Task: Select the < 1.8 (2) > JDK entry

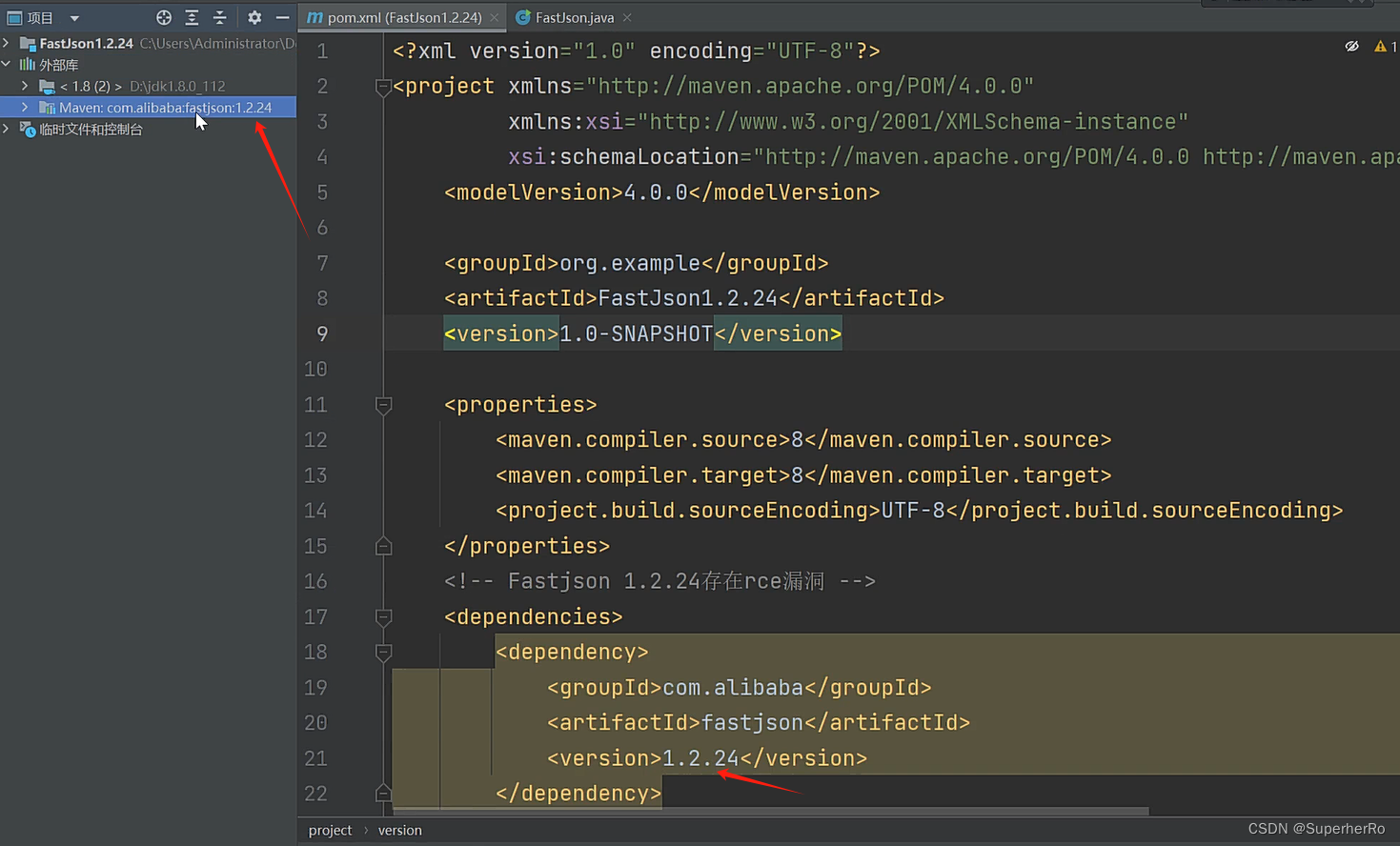Action: pos(91,86)
